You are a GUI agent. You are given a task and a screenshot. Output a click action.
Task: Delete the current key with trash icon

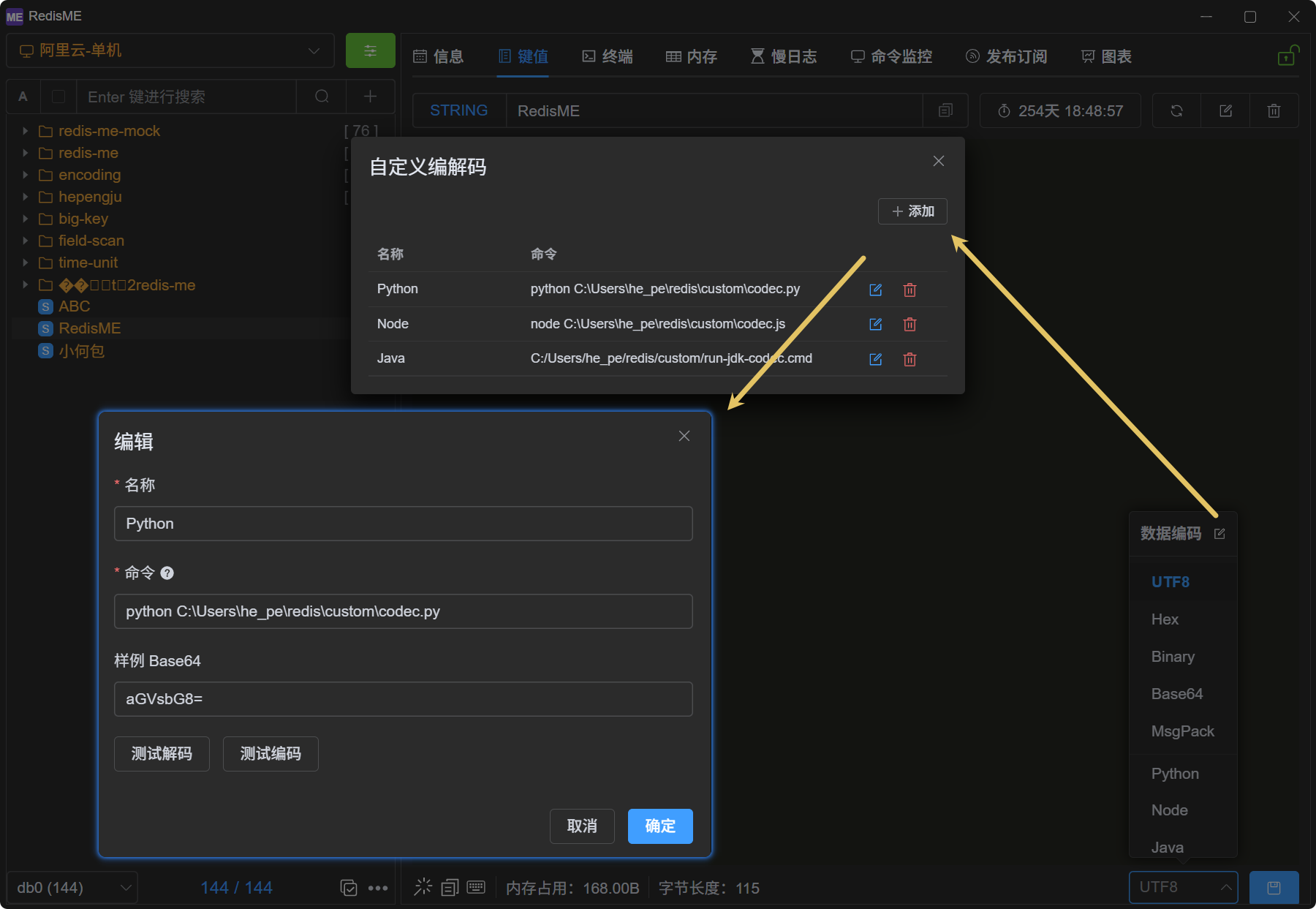click(1274, 110)
